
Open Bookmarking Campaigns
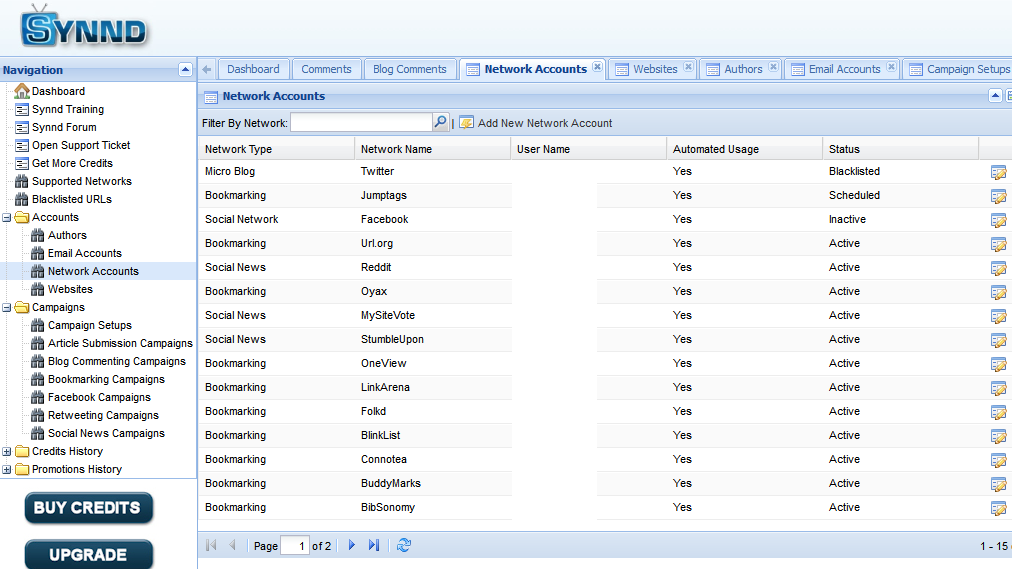pyautogui.click(x=97, y=379)
